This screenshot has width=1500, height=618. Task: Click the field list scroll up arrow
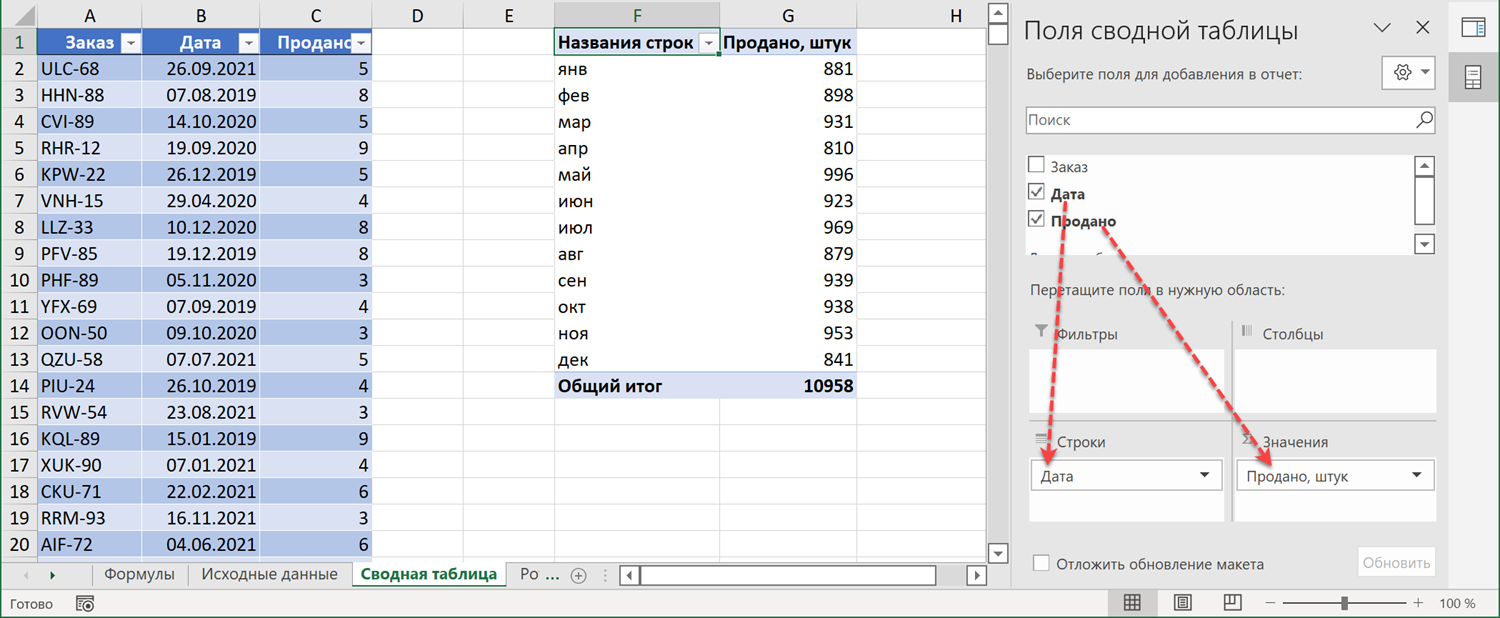click(x=1425, y=167)
